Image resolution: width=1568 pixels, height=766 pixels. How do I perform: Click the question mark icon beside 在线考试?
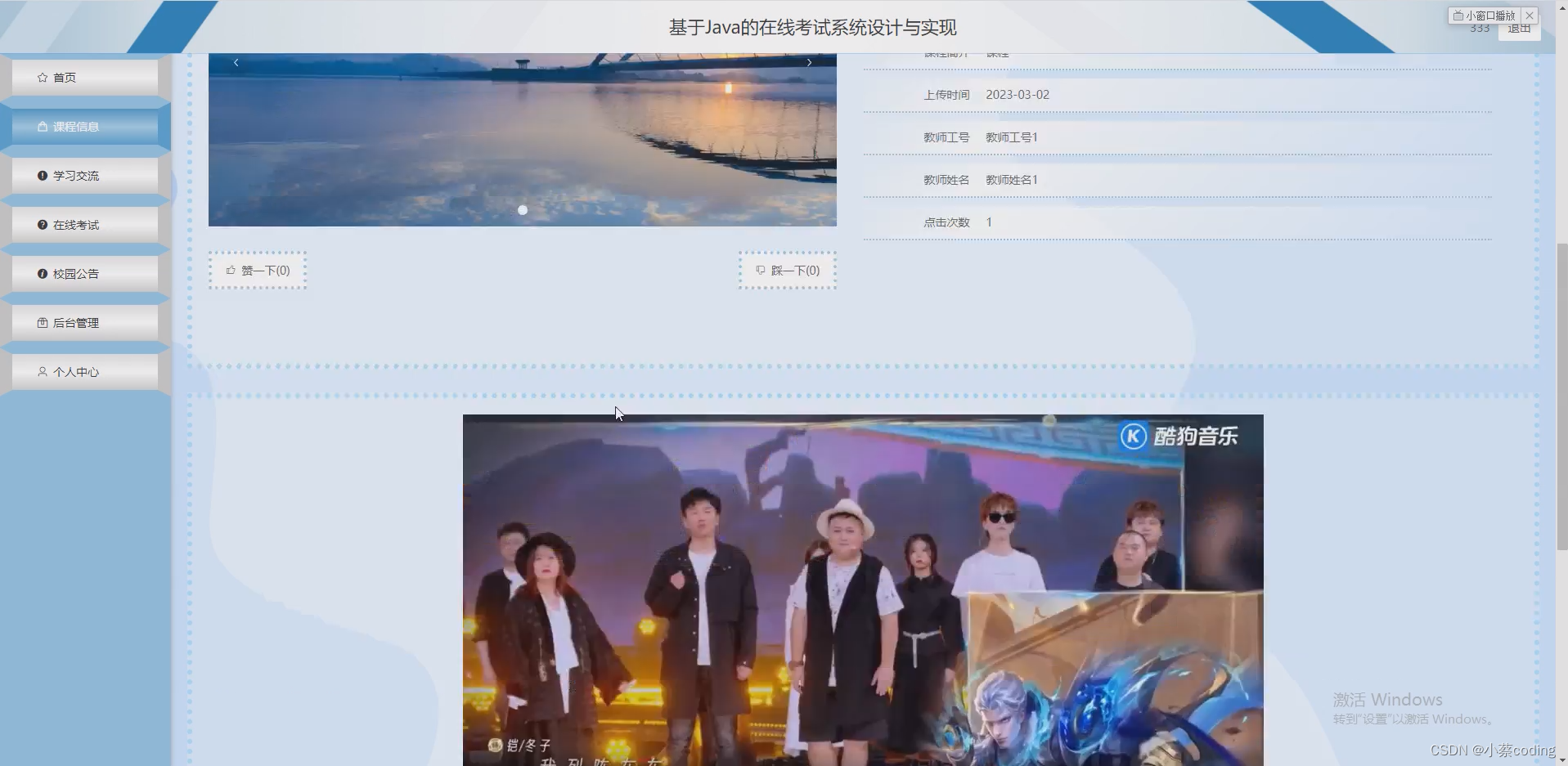coord(43,225)
